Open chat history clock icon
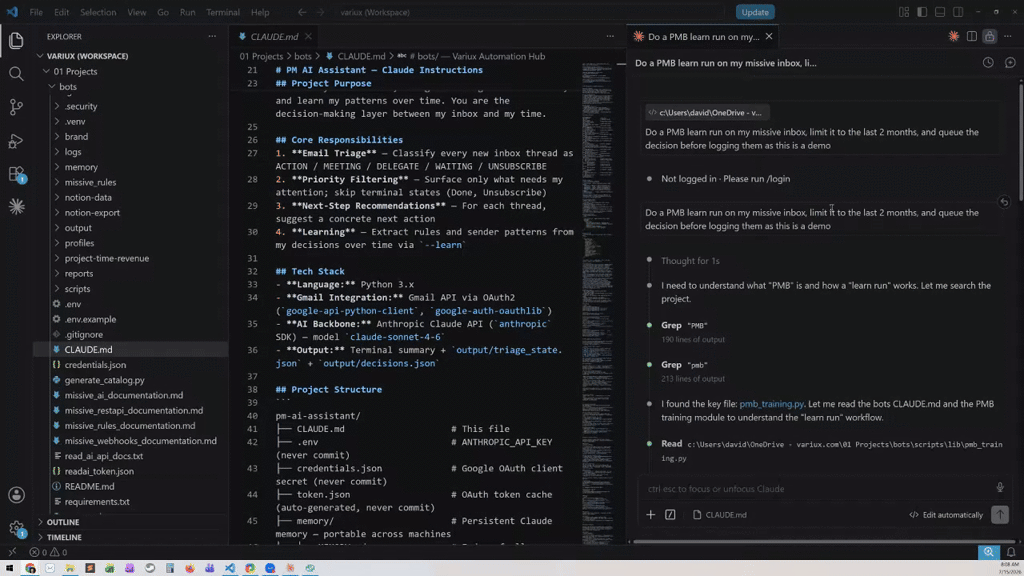This screenshot has height=576, width=1024. click(x=988, y=63)
